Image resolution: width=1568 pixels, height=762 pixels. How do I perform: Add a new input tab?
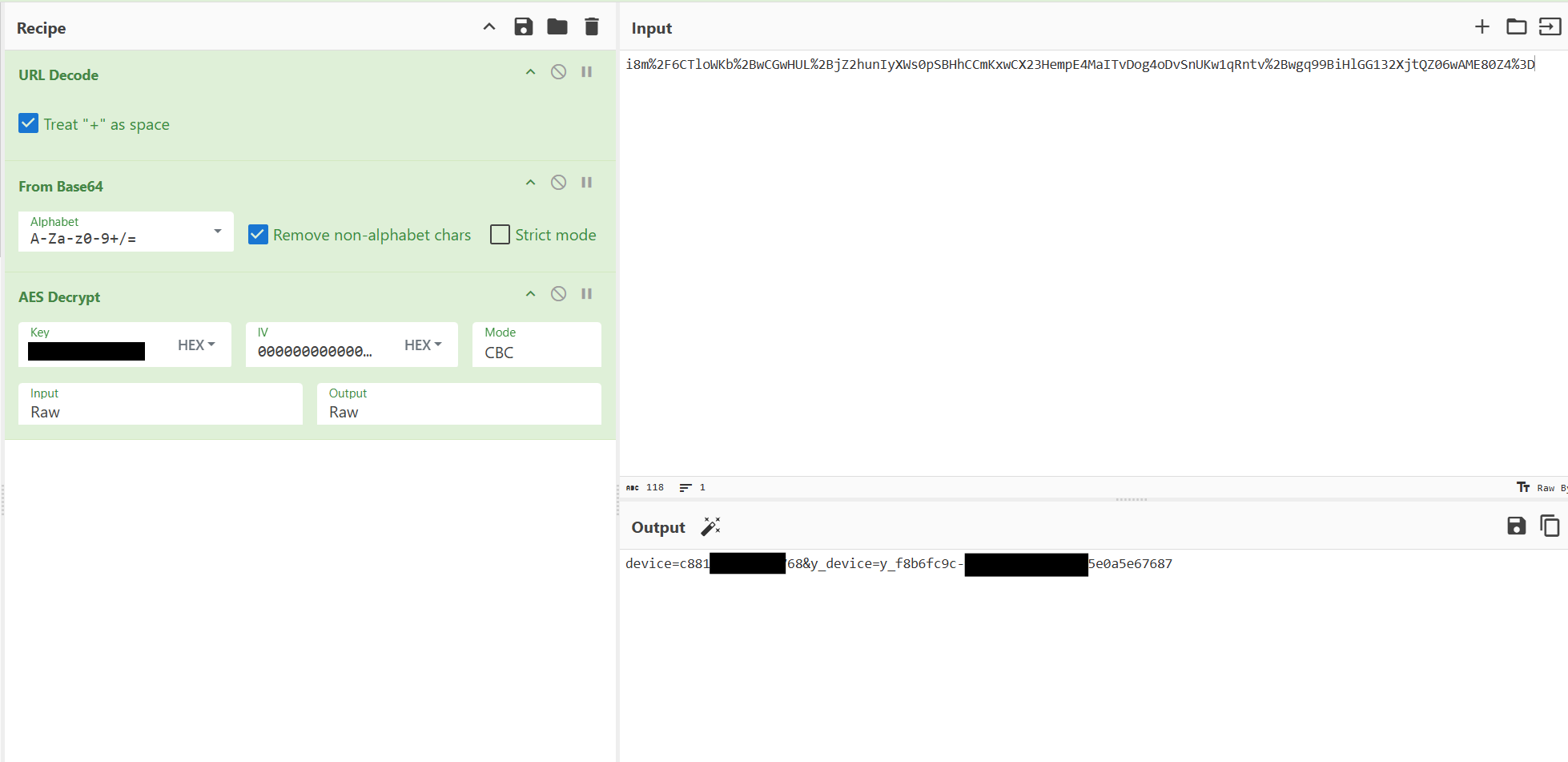click(1482, 26)
